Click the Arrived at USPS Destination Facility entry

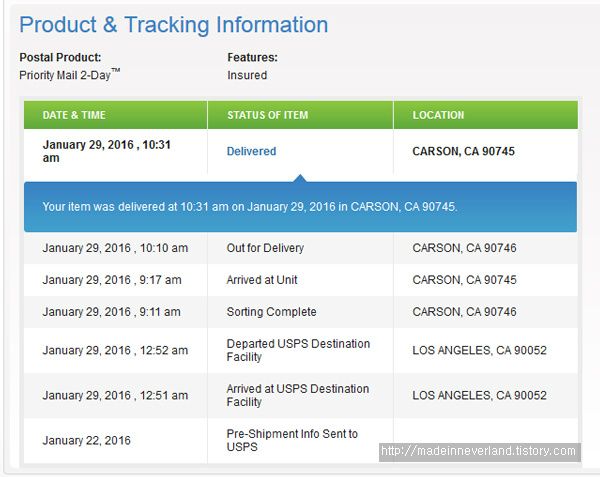coord(298,395)
